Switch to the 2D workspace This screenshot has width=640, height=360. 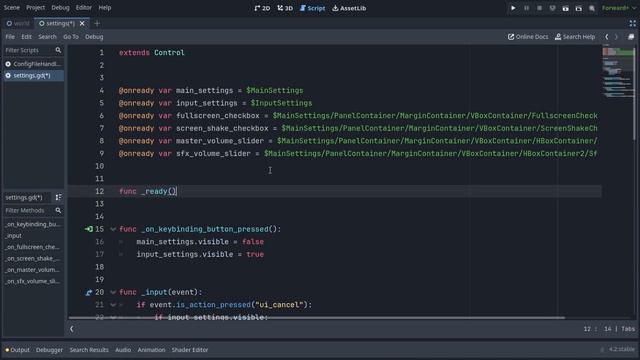tap(262, 8)
